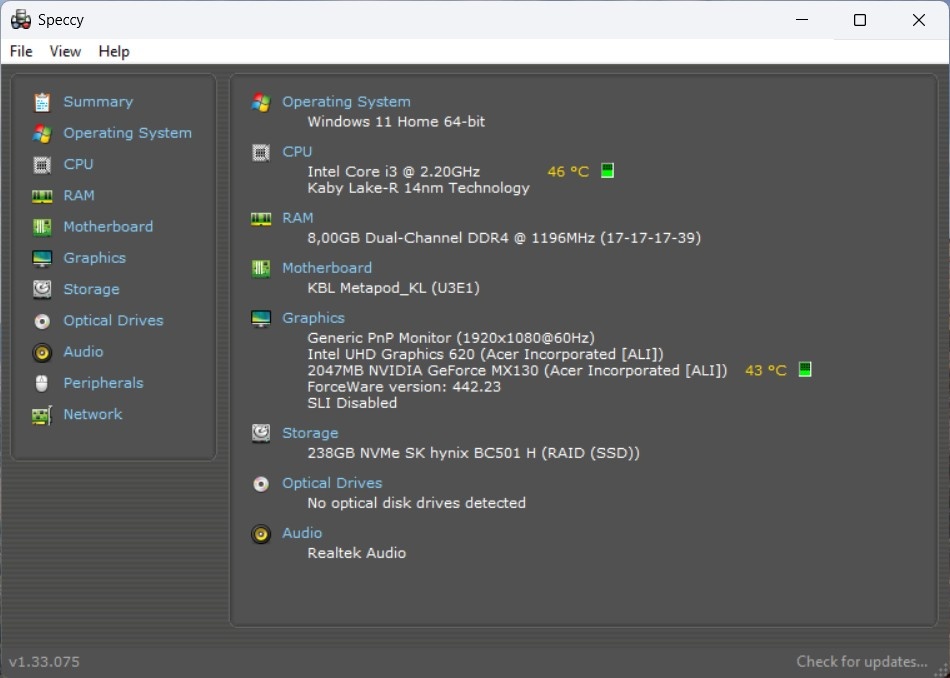Viewport: 950px width, 678px height.
Task: Click the Audio speaker icon in the sidebar
Action: (41, 351)
